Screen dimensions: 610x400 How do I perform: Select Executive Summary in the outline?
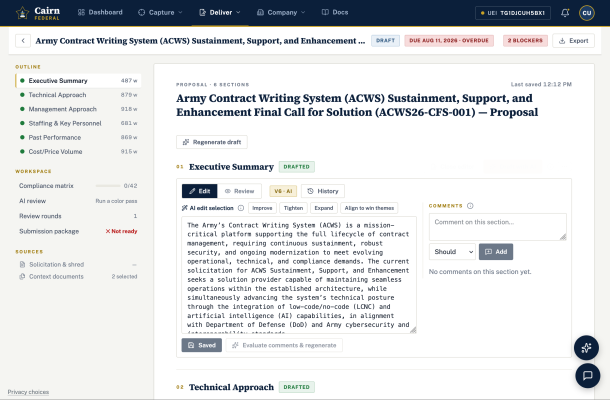point(78,81)
